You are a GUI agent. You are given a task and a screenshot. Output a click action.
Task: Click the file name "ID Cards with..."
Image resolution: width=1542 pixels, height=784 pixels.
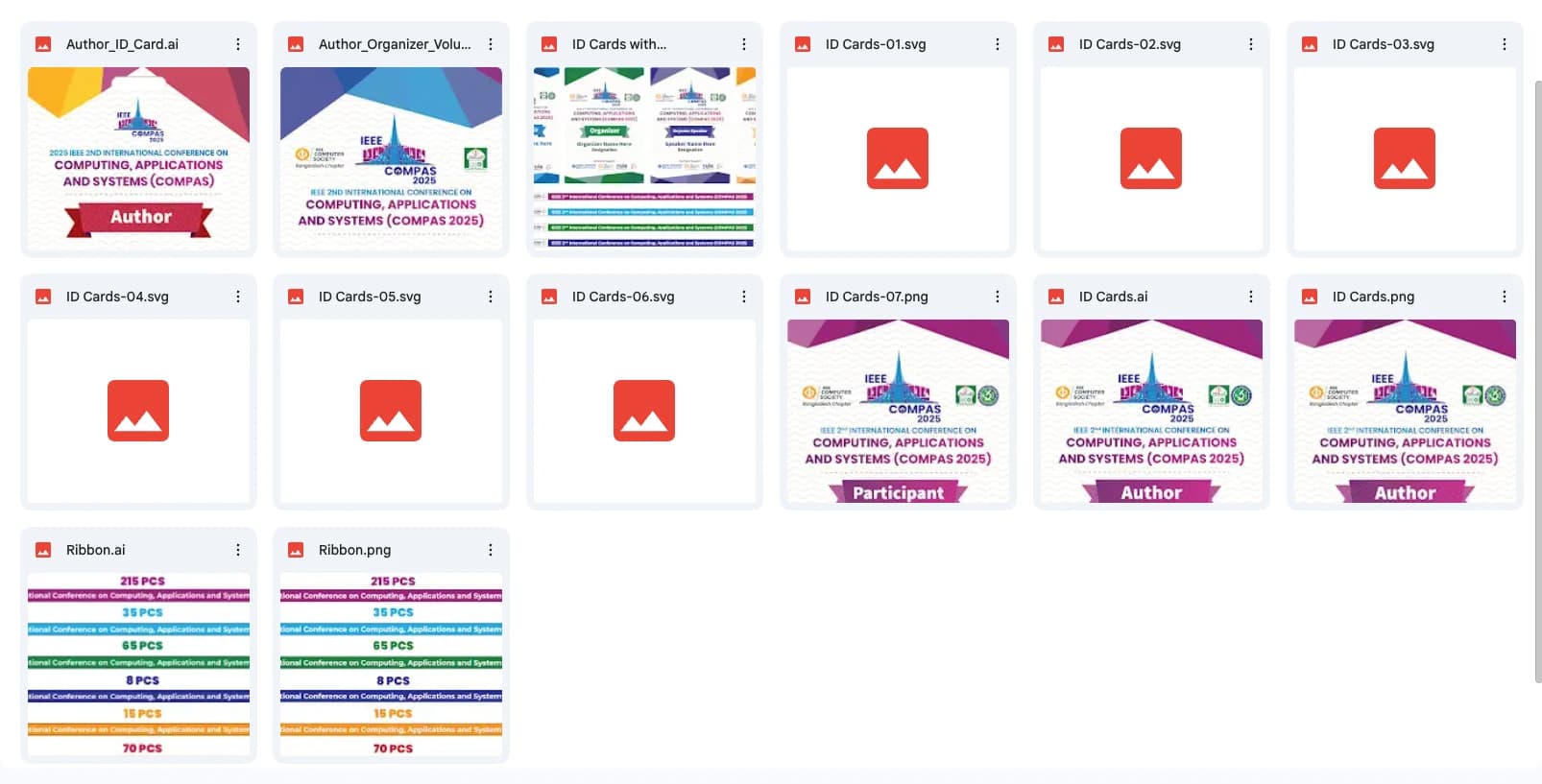click(x=619, y=44)
